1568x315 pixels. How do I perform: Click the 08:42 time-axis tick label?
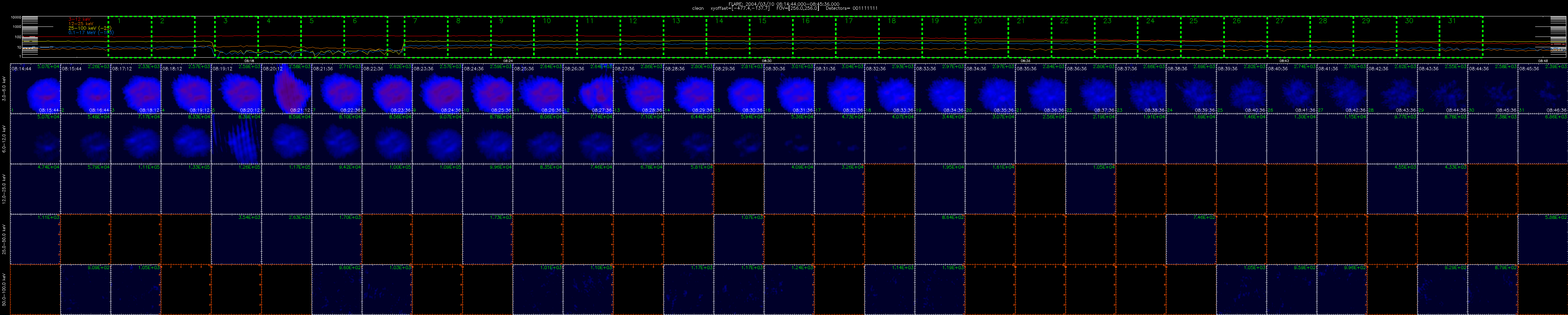tap(1284, 61)
